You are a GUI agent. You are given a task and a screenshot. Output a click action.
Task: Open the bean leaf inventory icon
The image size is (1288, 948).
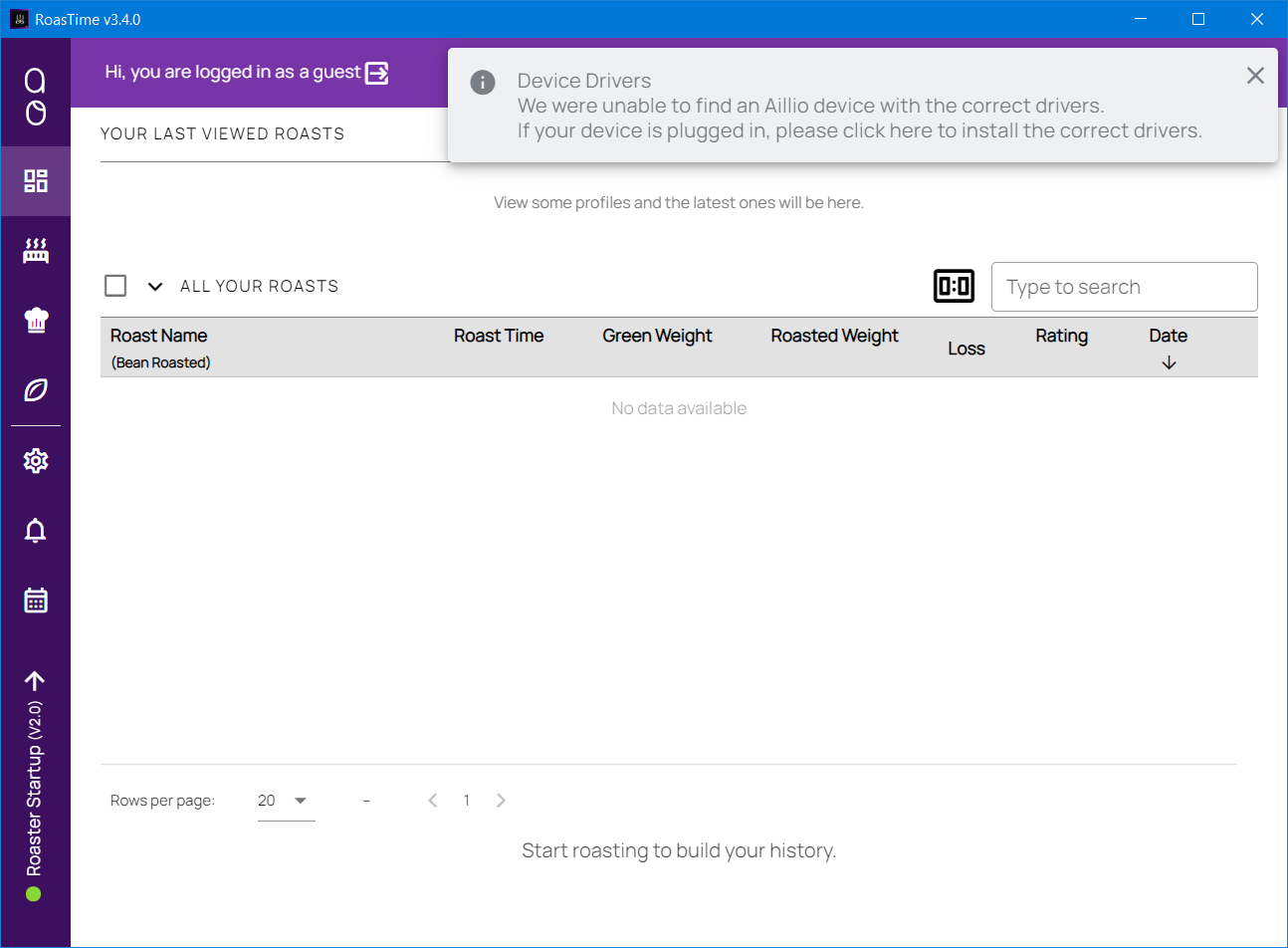pyautogui.click(x=36, y=389)
